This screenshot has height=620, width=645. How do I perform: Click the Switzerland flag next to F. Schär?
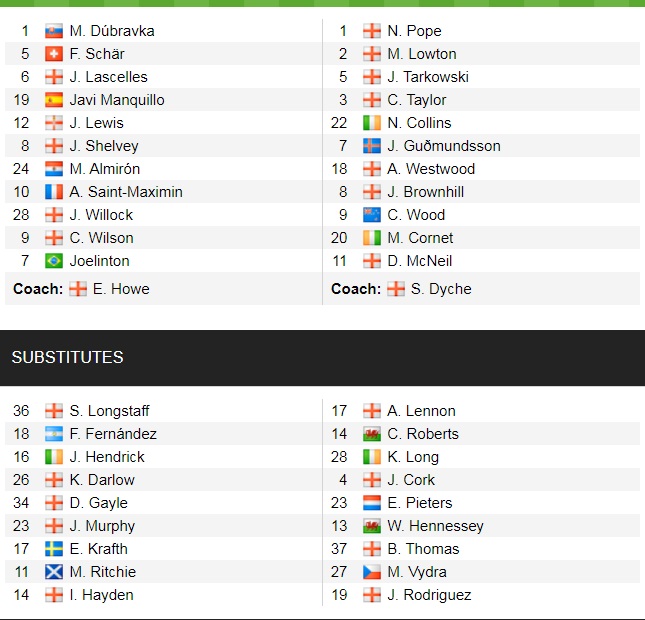(54, 54)
